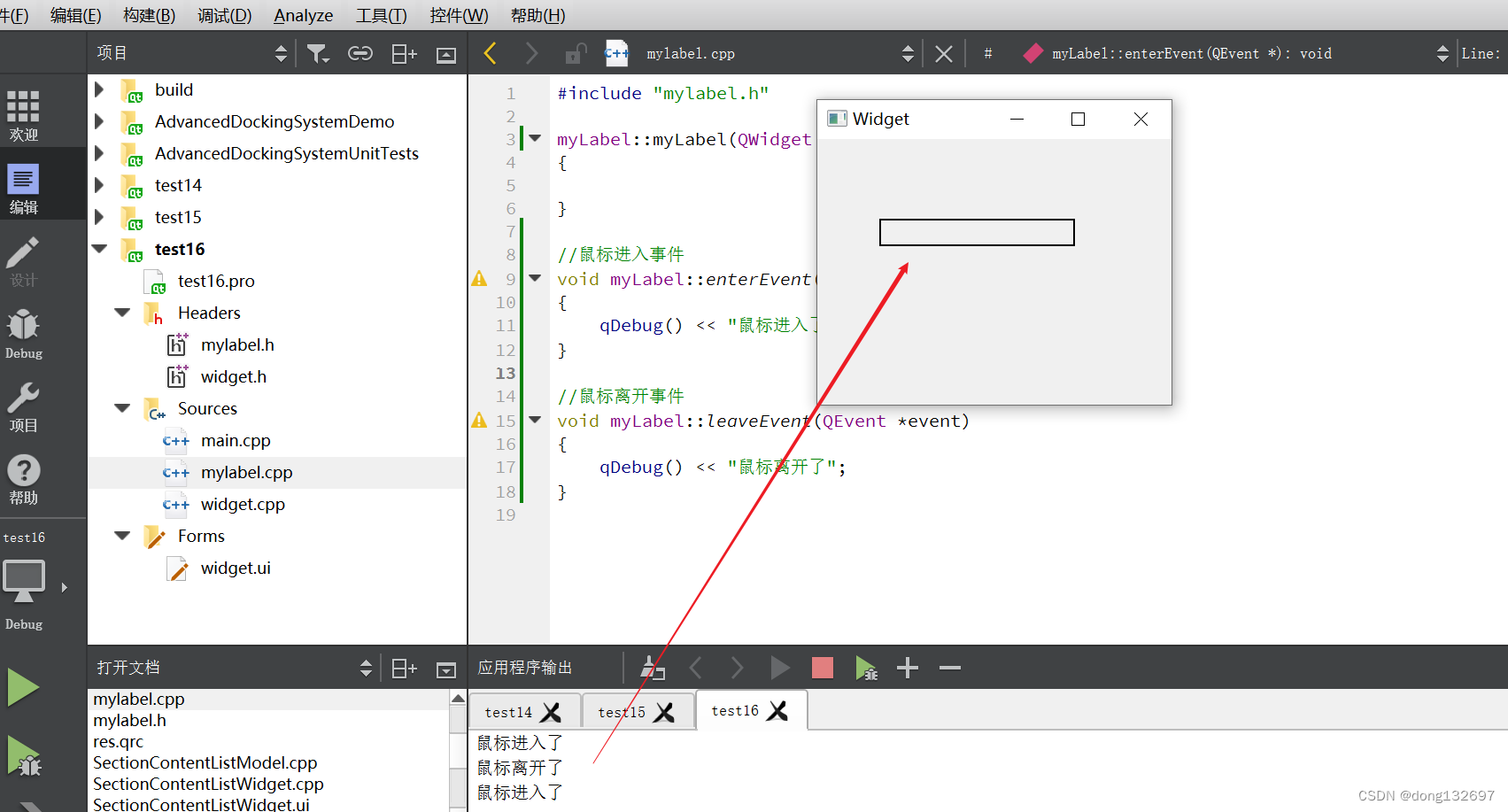Open the Build (构建) menu
Viewport: 1508px width, 812px height.
149,15
